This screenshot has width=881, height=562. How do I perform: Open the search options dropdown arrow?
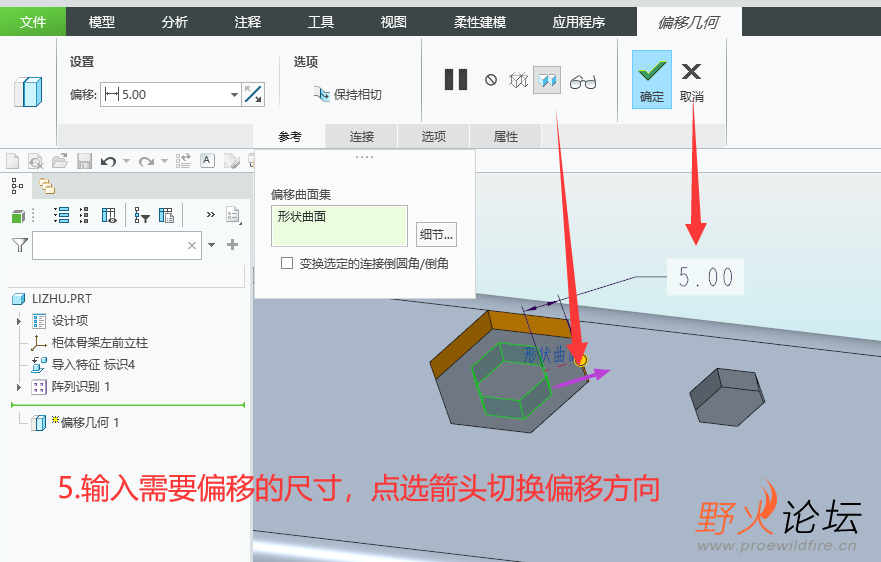(212, 245)
